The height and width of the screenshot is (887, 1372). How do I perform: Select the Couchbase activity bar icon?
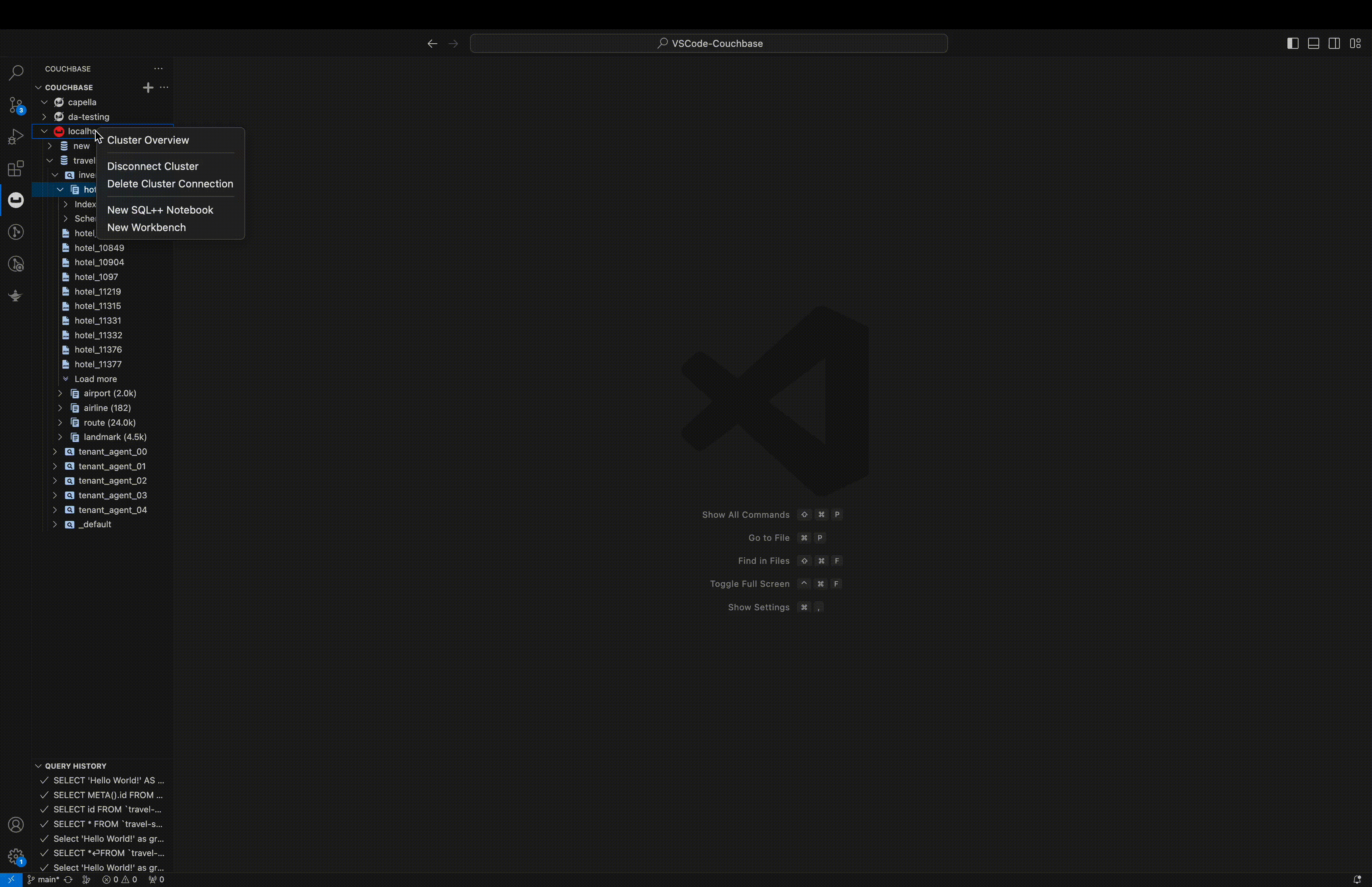pos(15,200)
